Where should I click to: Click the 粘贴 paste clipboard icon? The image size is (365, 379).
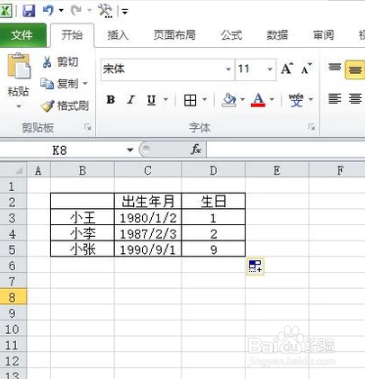(18, 66)
